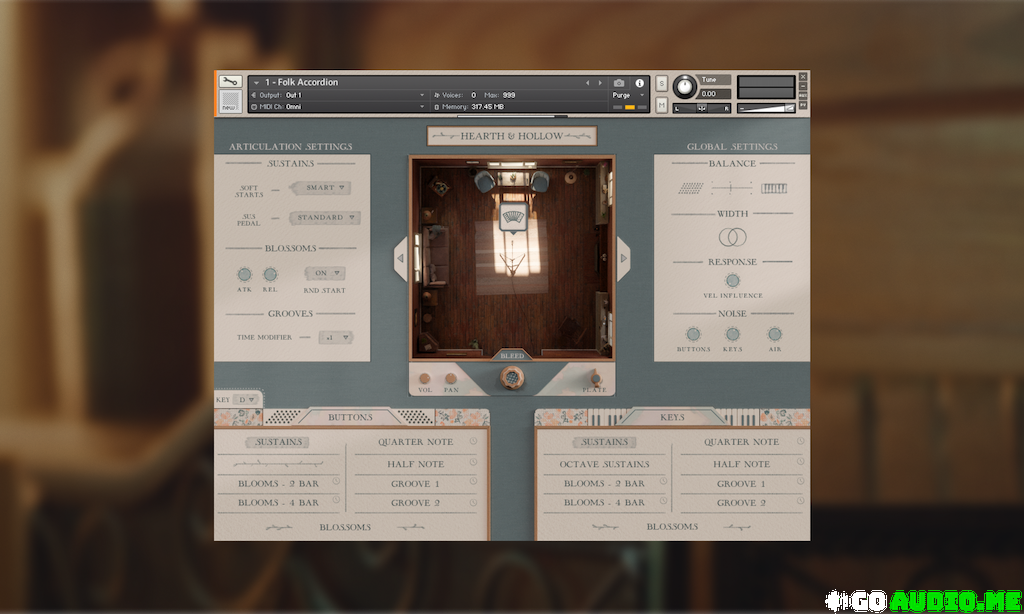Click the left arrow beside the room

coord(401,258)
